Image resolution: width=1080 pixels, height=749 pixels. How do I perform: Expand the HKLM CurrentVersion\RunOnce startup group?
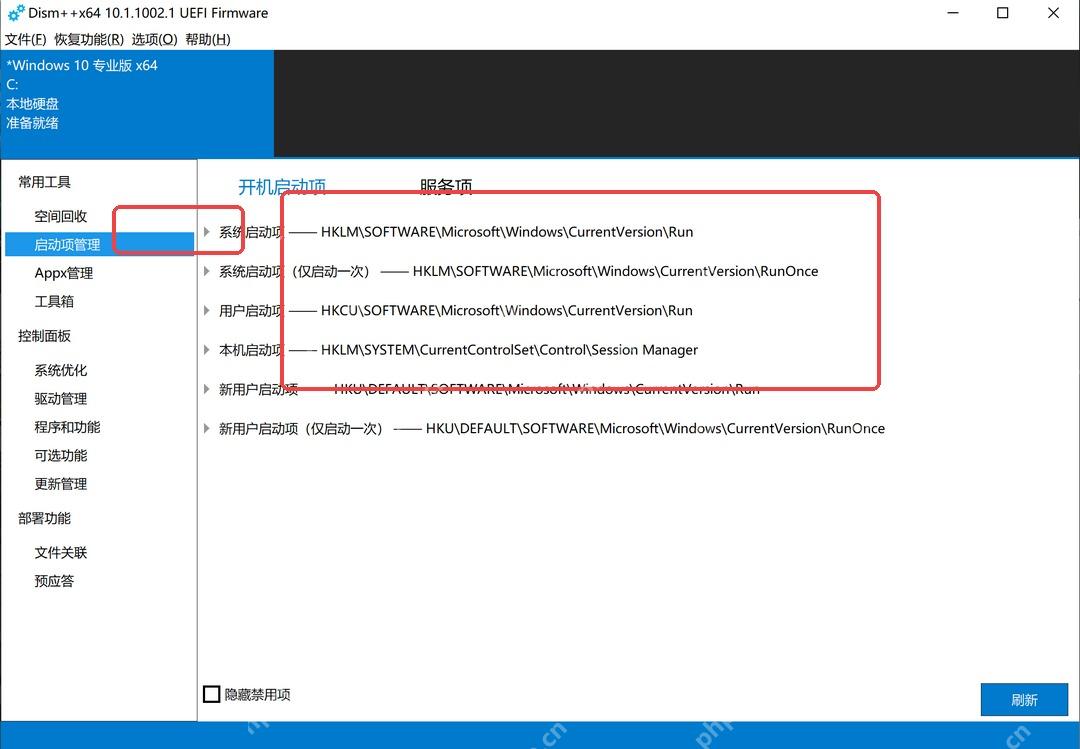tap(207, 271)
